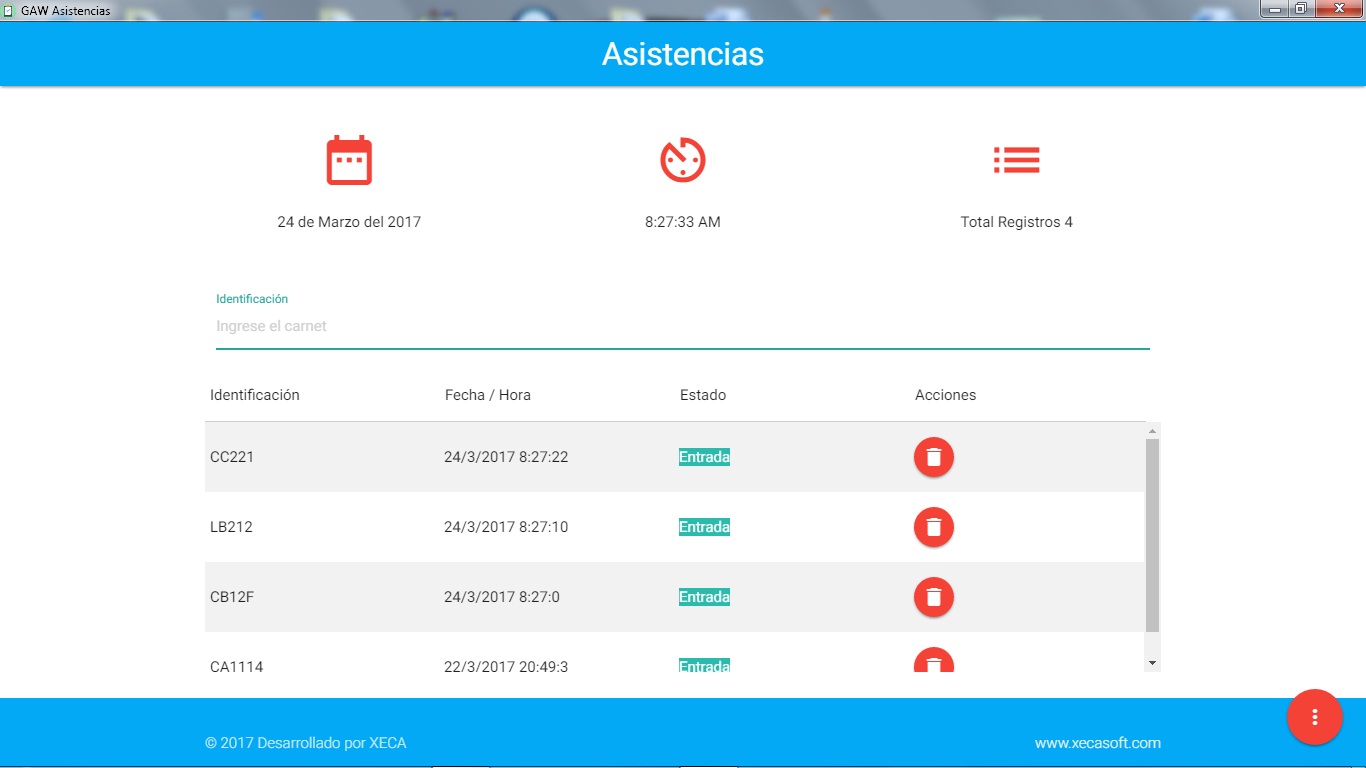This screenshot has width=1366, height=768.
Task: Delete the LB212 attendance record
Action: click(933, 527)
